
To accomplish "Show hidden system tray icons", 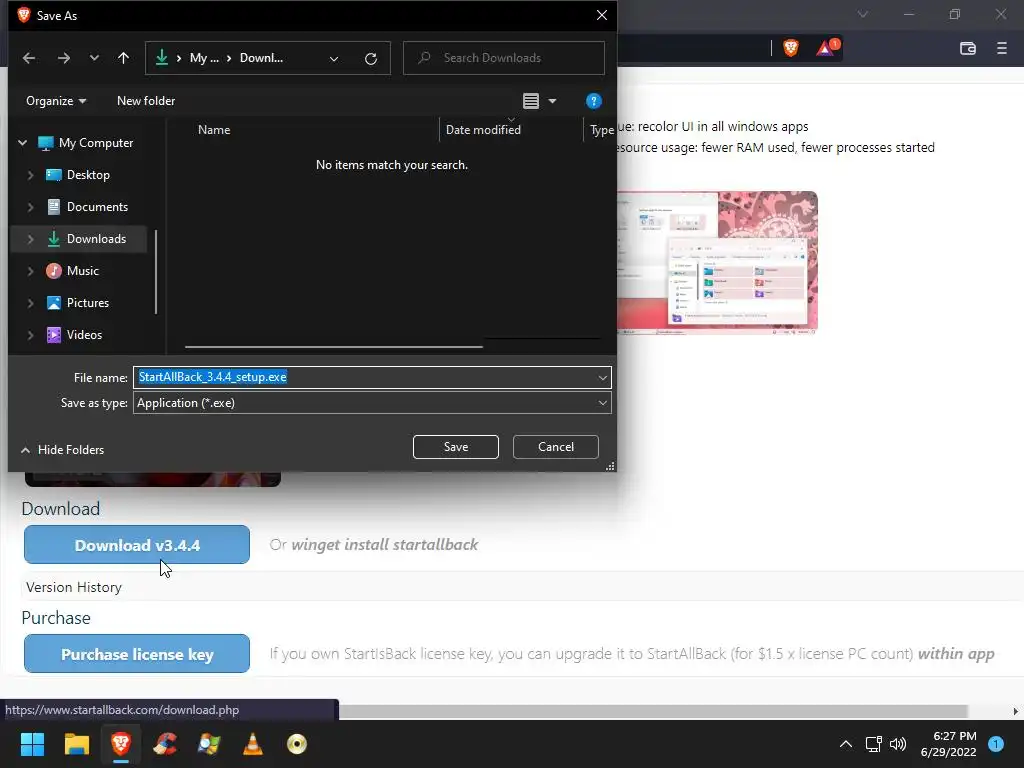I will pyautogui.click(x=846, y=744).
